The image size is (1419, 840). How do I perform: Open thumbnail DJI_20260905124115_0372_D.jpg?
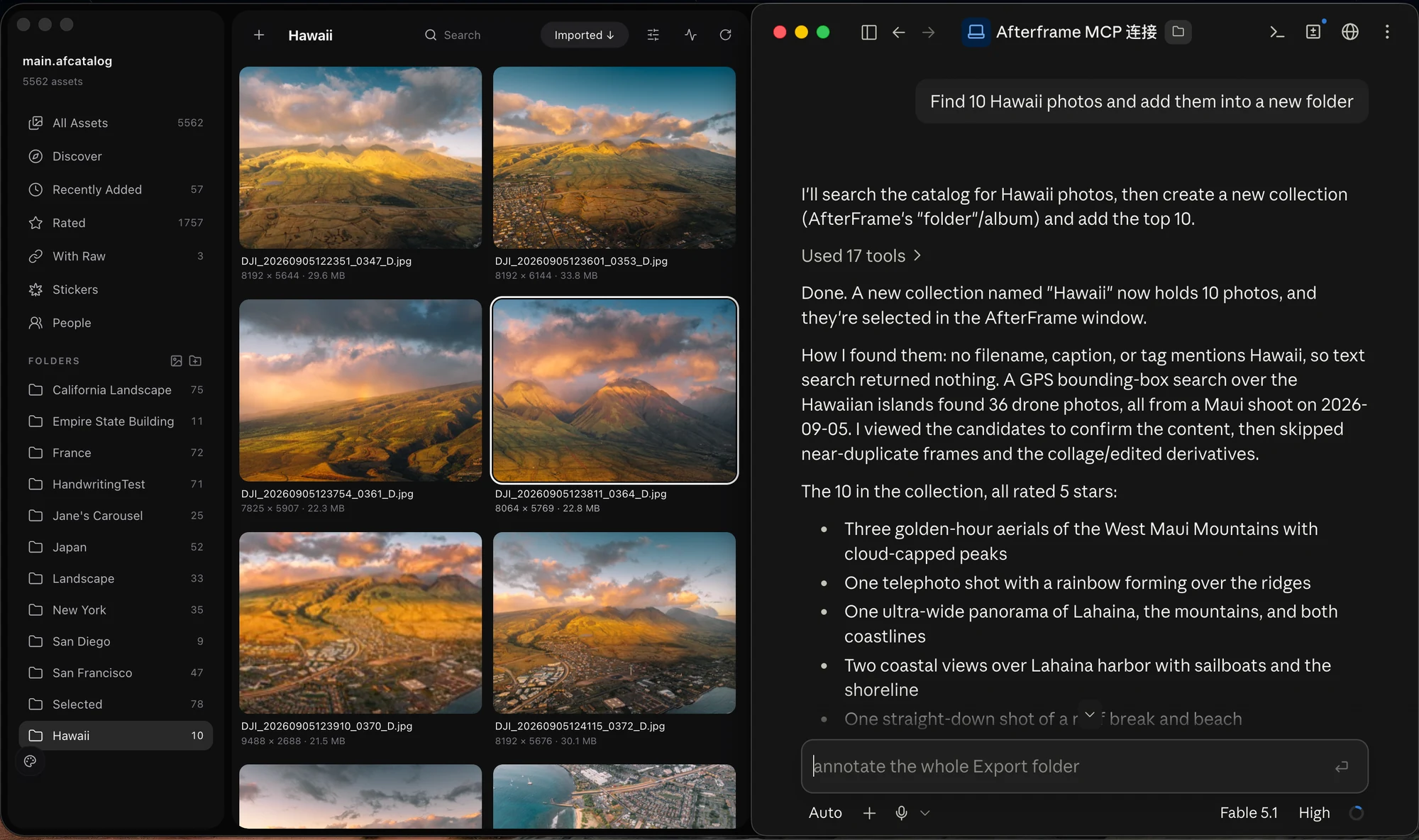click(614, 623)
